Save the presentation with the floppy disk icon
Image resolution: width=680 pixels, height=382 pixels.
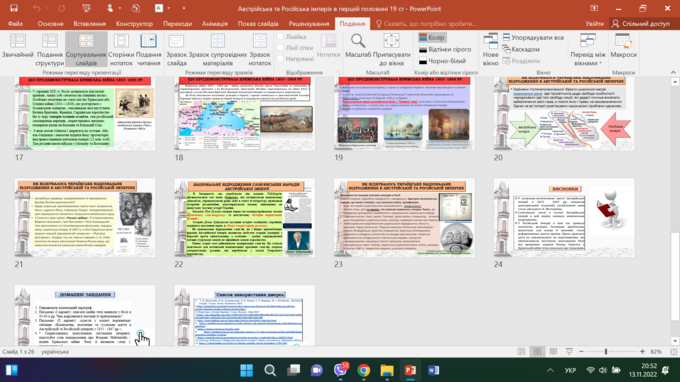(x=14, y=8)
